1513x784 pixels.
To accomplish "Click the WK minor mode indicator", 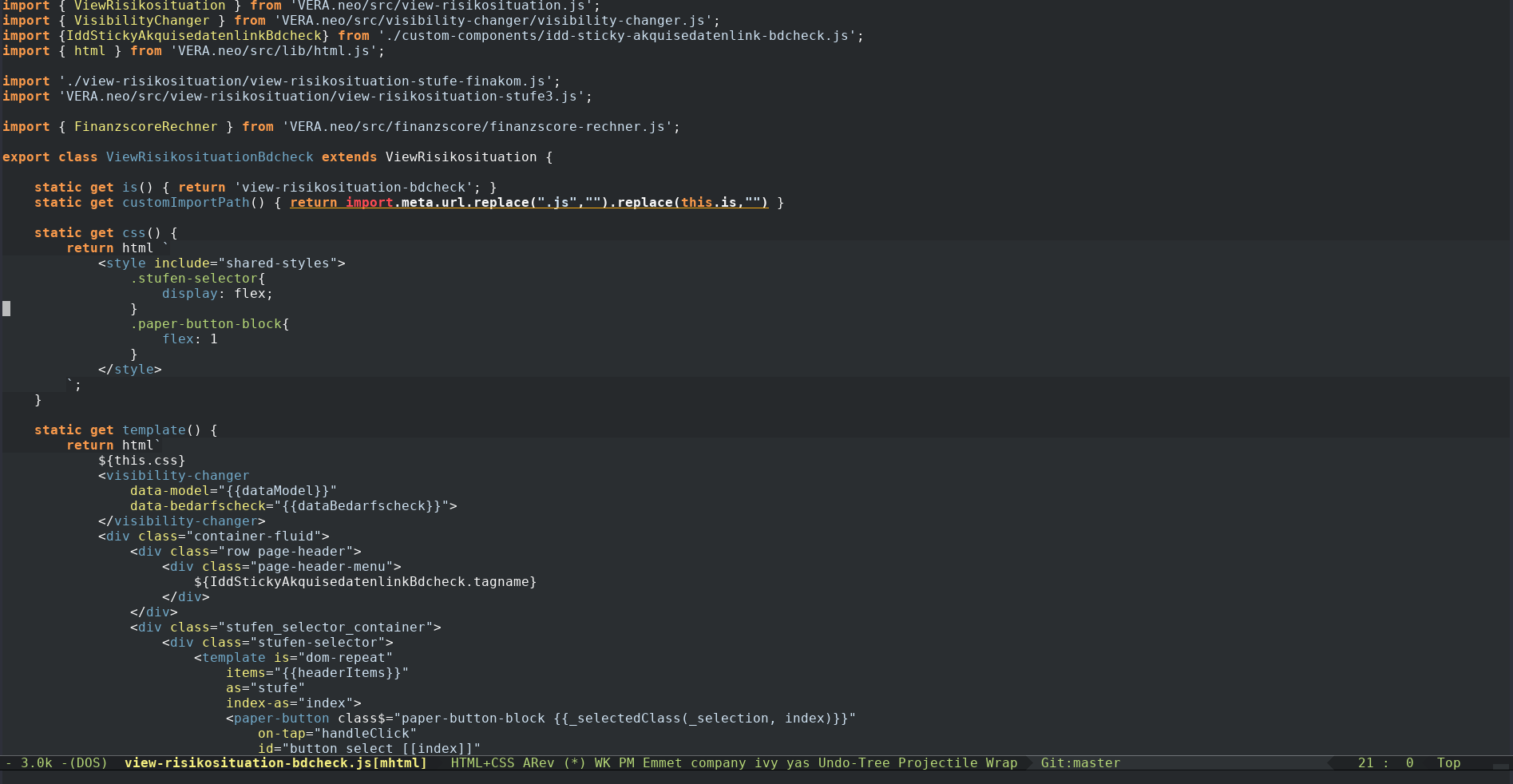I will coord(602,763).
